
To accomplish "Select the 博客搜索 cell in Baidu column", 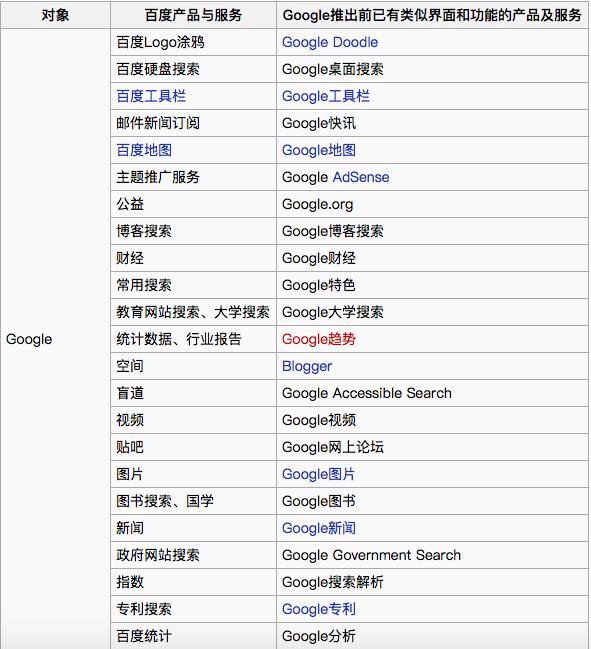I will 193,231.
